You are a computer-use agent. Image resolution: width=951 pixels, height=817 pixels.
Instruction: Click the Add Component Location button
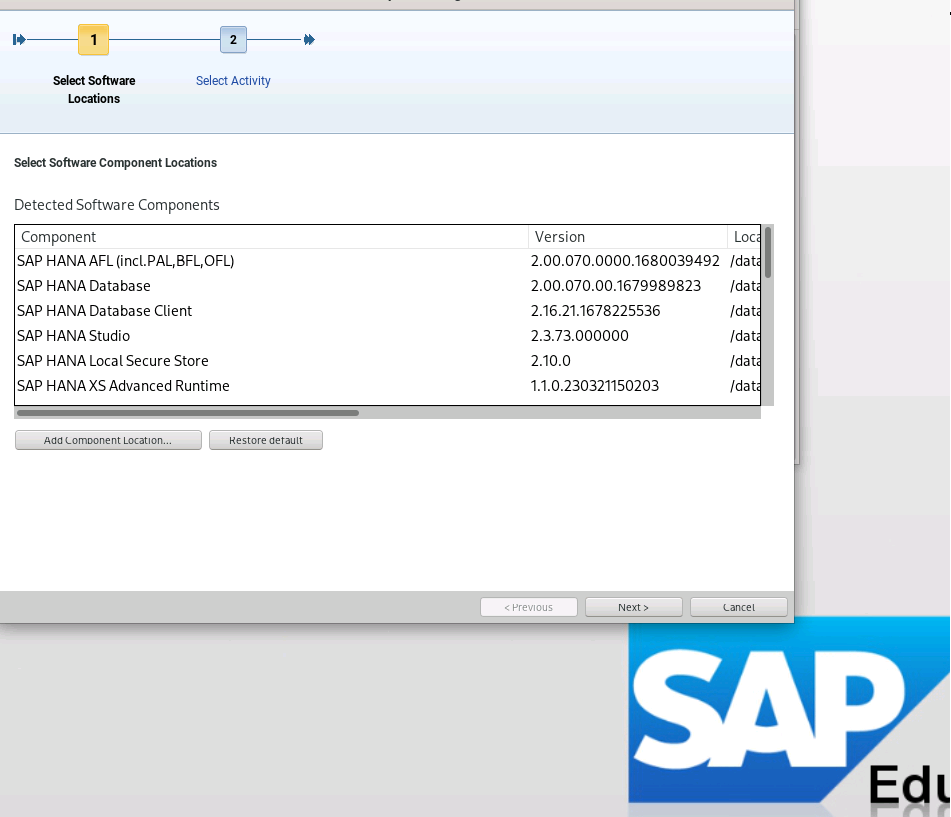108,440
